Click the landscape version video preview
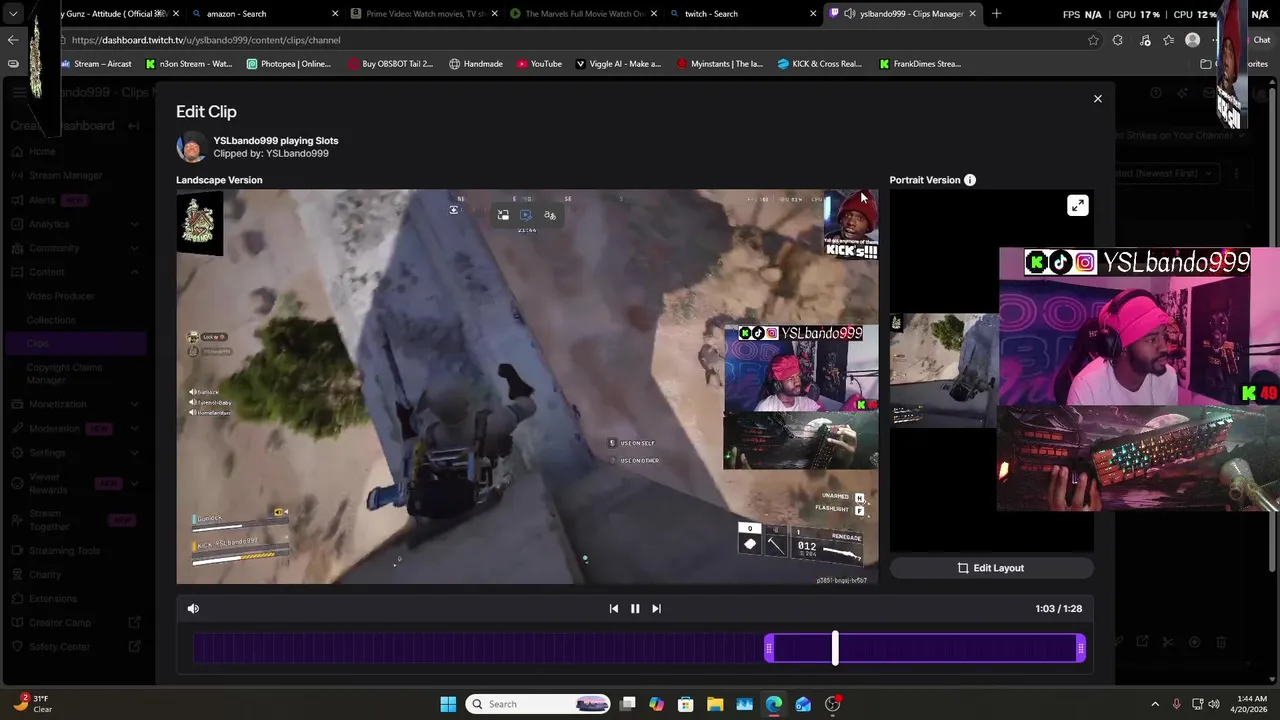This screenshot has width=1280, height=720. (x=527, y=387)
